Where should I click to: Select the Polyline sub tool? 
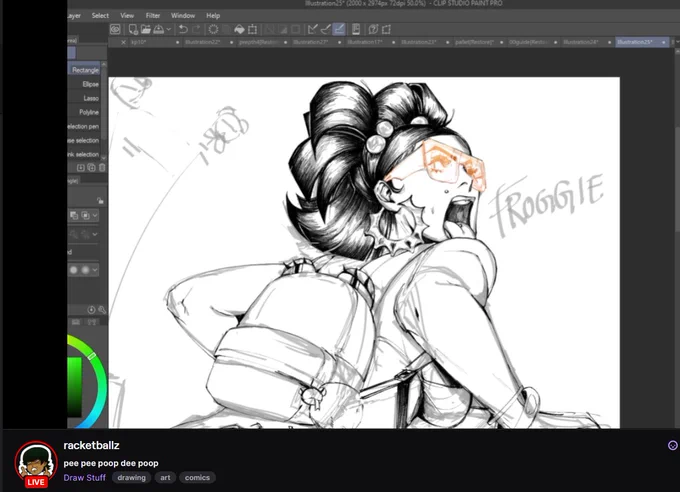click(84, 112)
